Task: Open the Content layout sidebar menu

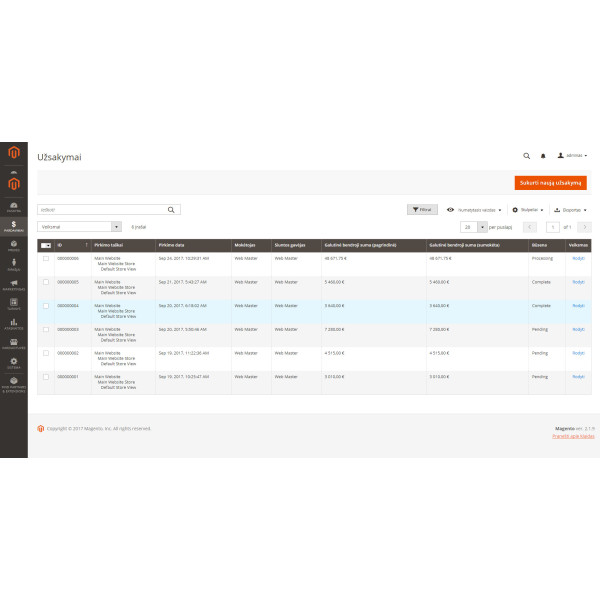Action: 14,305
